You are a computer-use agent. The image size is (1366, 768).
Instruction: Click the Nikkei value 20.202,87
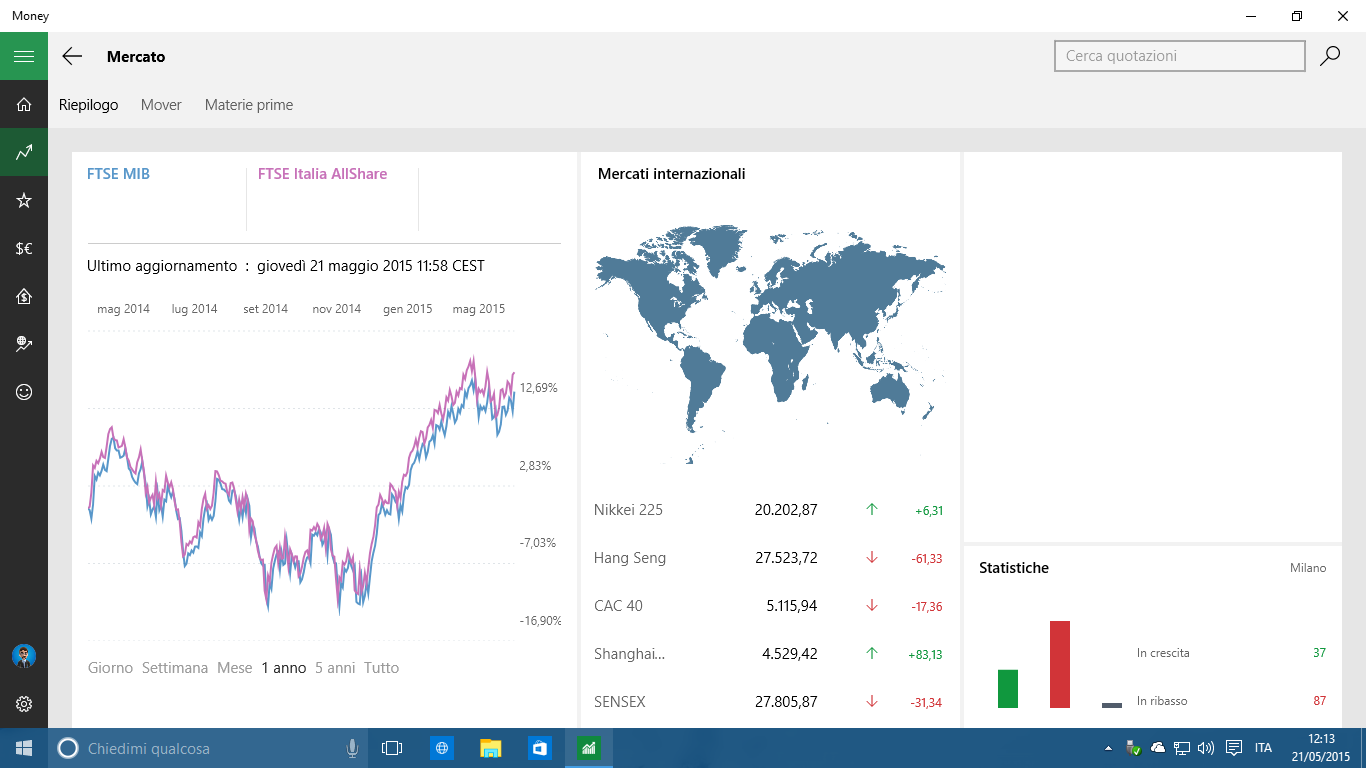786,510
